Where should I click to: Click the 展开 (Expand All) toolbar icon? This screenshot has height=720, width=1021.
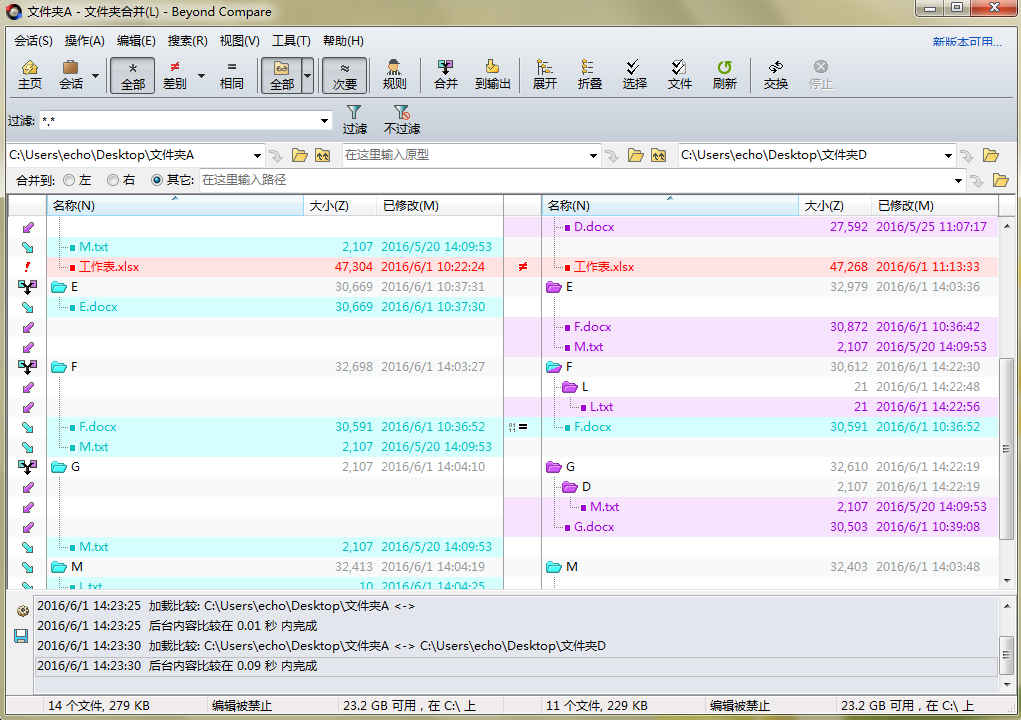543,75
